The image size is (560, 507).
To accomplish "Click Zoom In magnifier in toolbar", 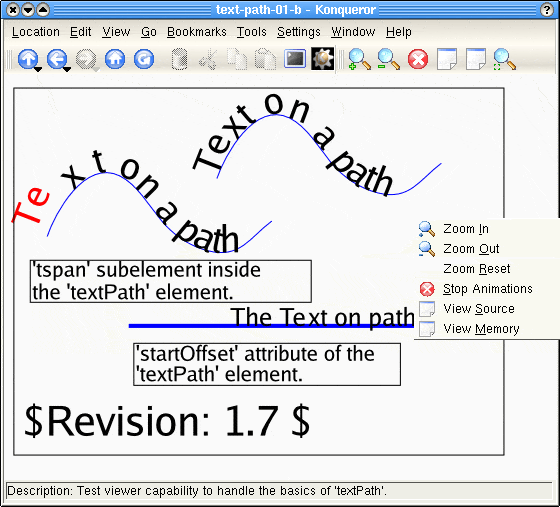I will pyautogui.click(x=359, y=59).
